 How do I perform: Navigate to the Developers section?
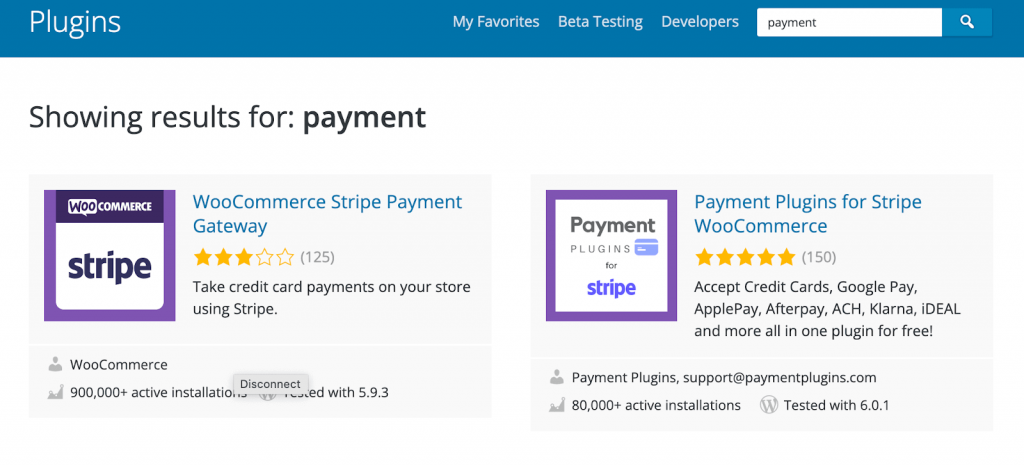(x=700, y=22)
